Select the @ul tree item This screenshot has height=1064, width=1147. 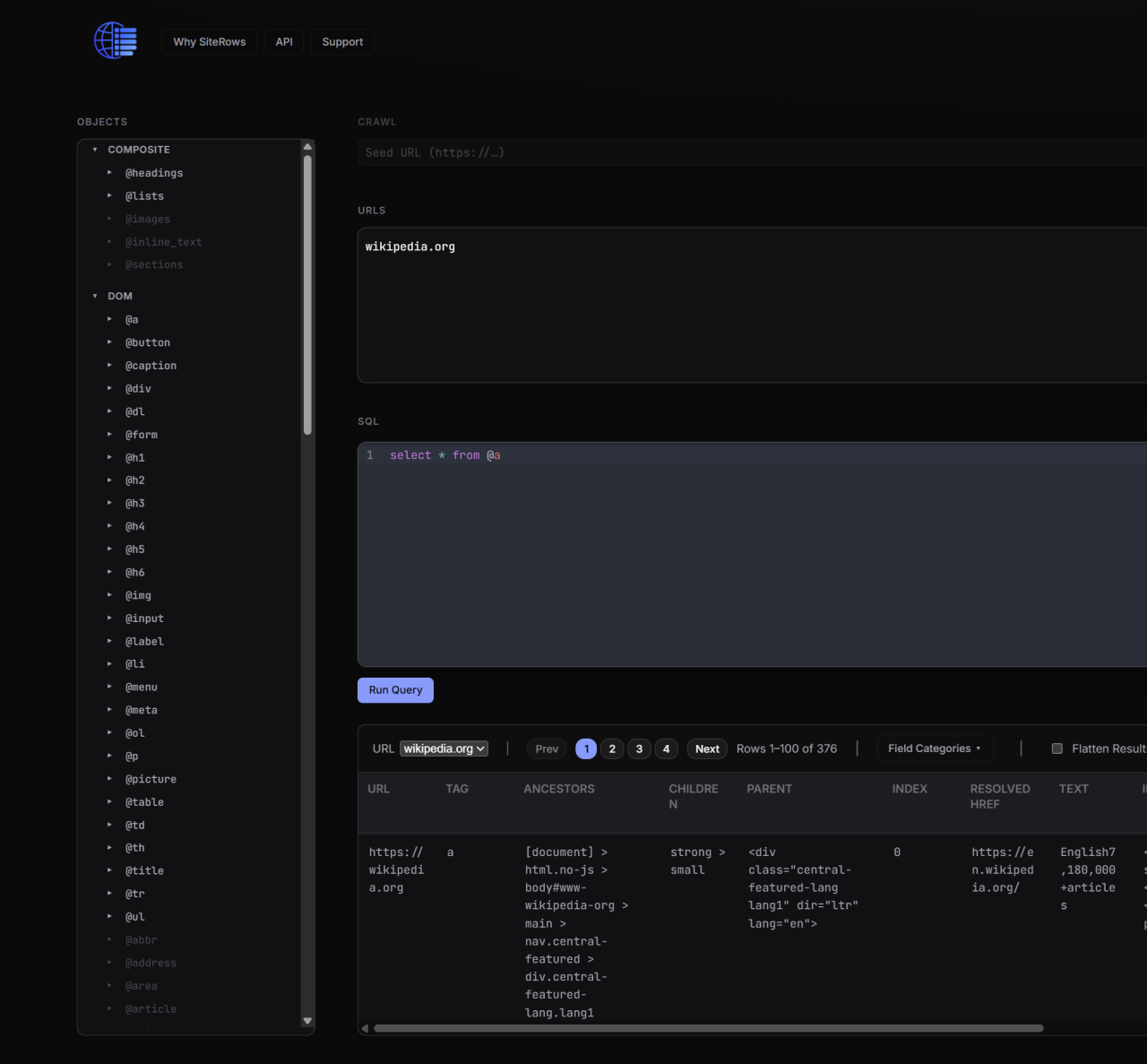point(134,917)
